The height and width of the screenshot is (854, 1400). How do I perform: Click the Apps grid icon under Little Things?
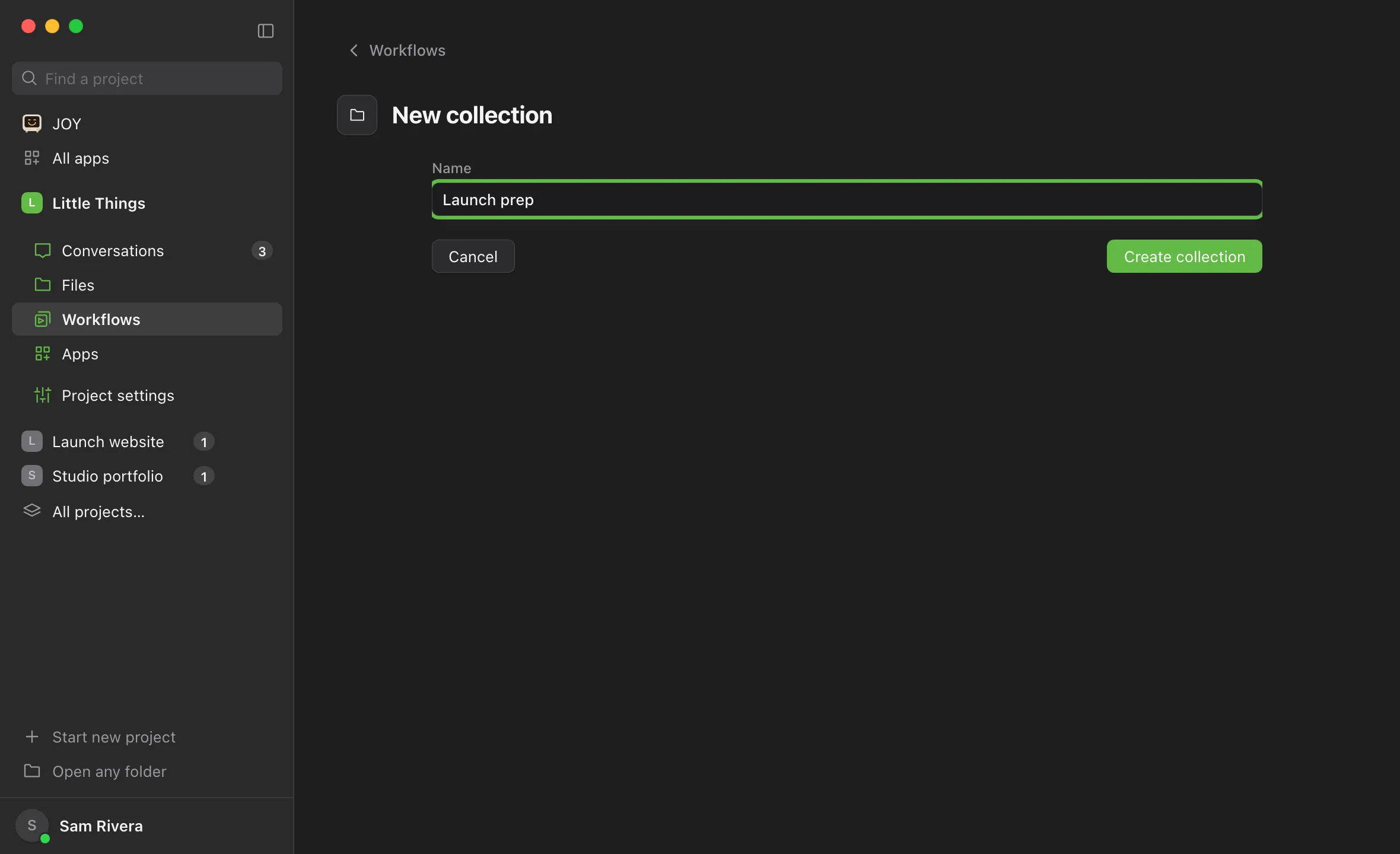click(43, 354)
